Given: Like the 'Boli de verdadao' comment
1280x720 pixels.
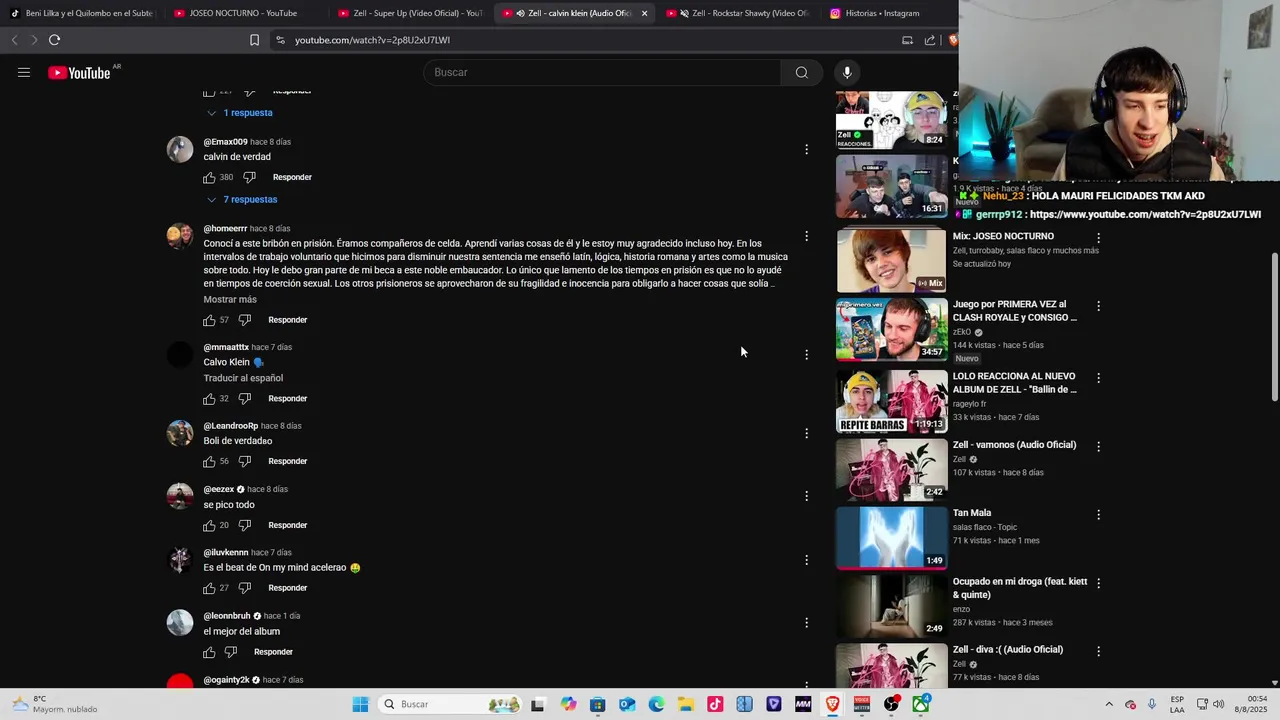Looking at the screenshot, I should (x=209, y=461).
